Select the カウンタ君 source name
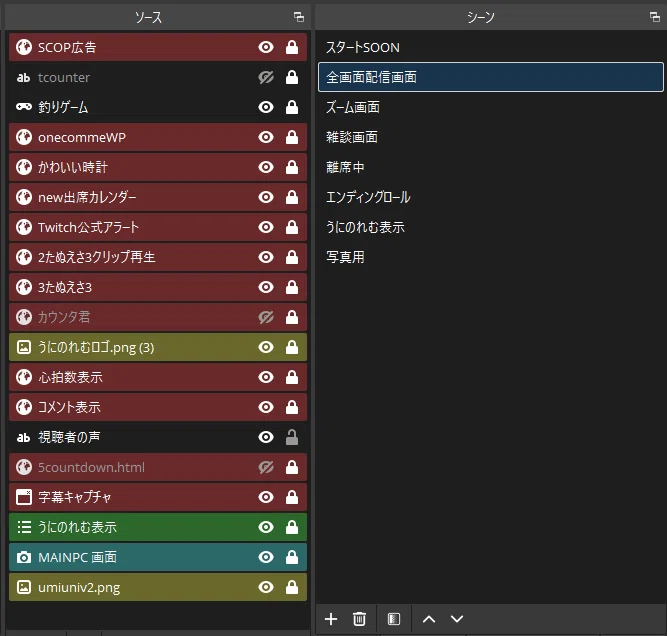Image resolution: width=667 pixels, height=636 pixels. point(64,317)
